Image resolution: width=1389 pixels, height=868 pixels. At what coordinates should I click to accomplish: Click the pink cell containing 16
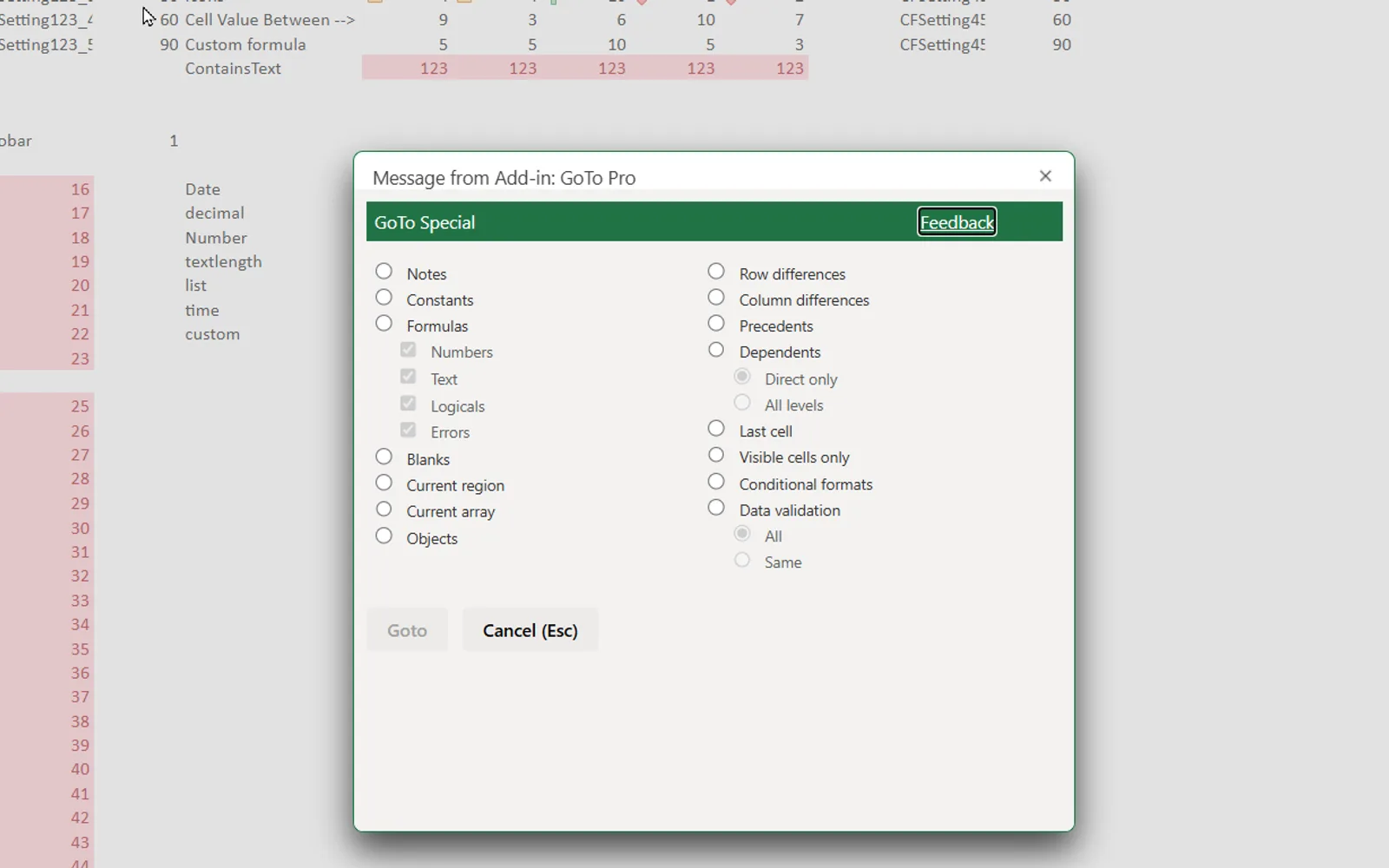(x=47, y=189)
